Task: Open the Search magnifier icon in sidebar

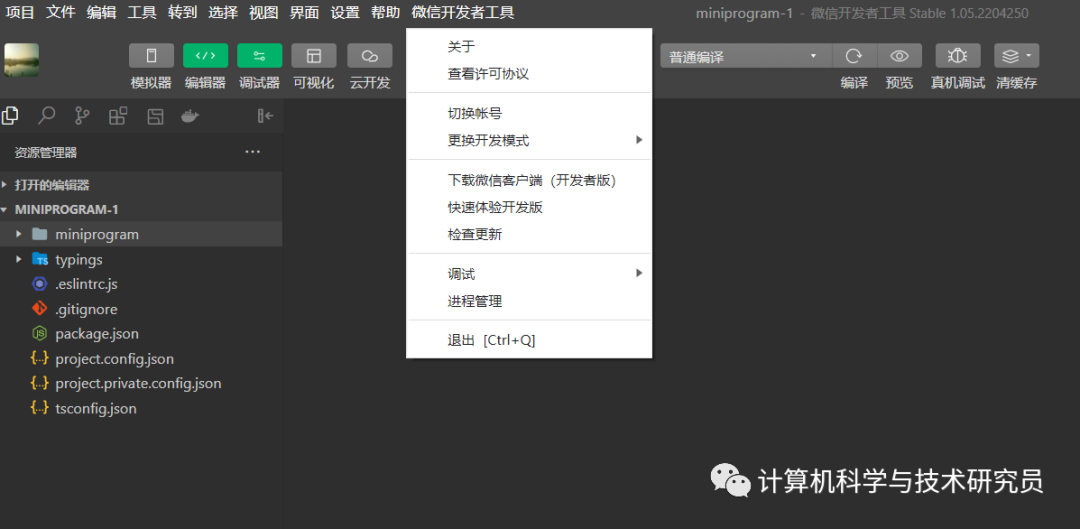Action: click(x=46, y=116)
